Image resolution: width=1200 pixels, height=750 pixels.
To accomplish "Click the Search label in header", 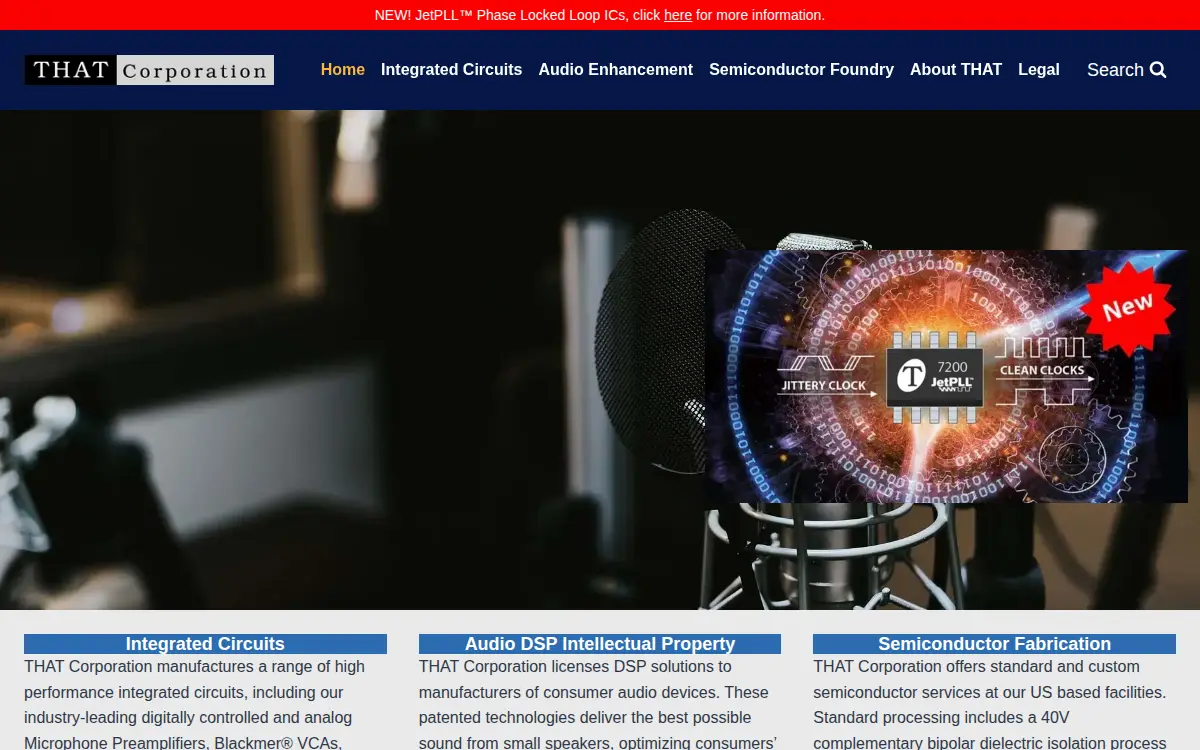I will click(x=1115, y=70).
